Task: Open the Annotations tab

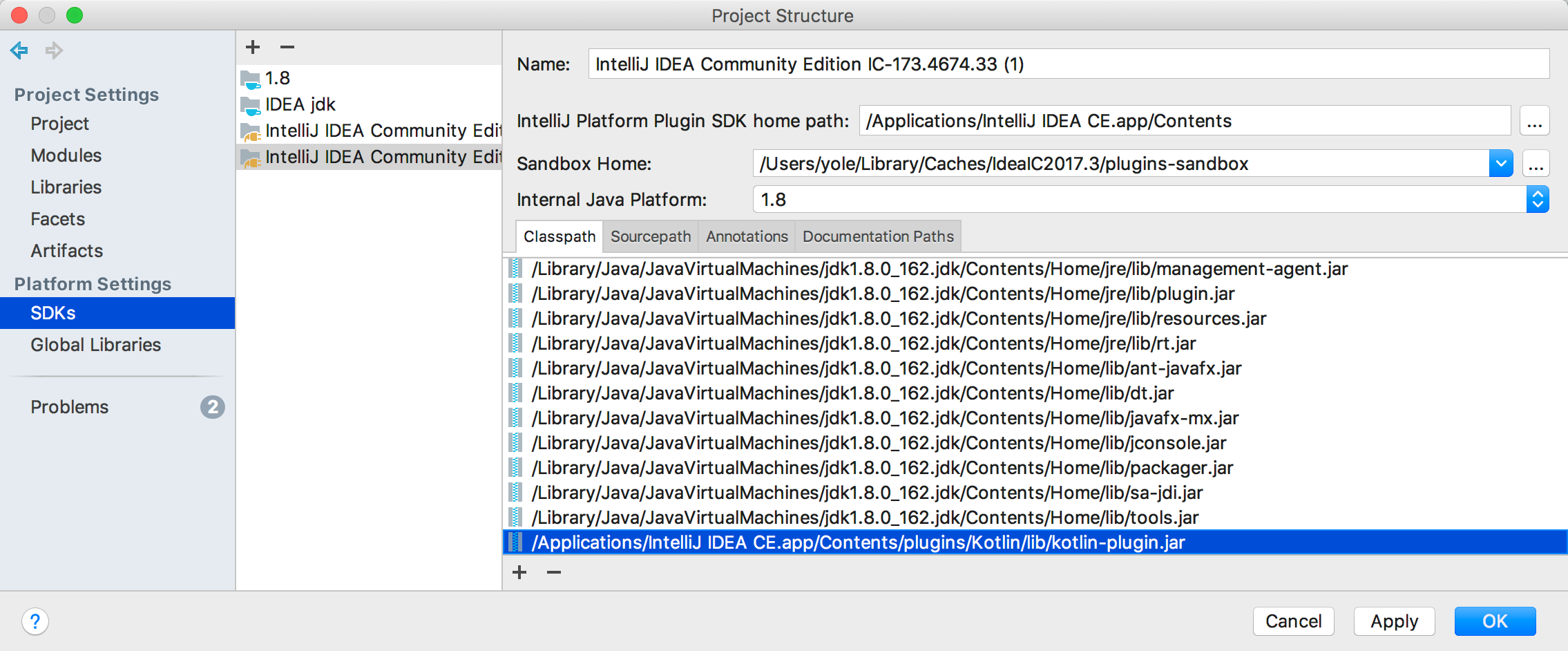Action: [x=746, y=236]
